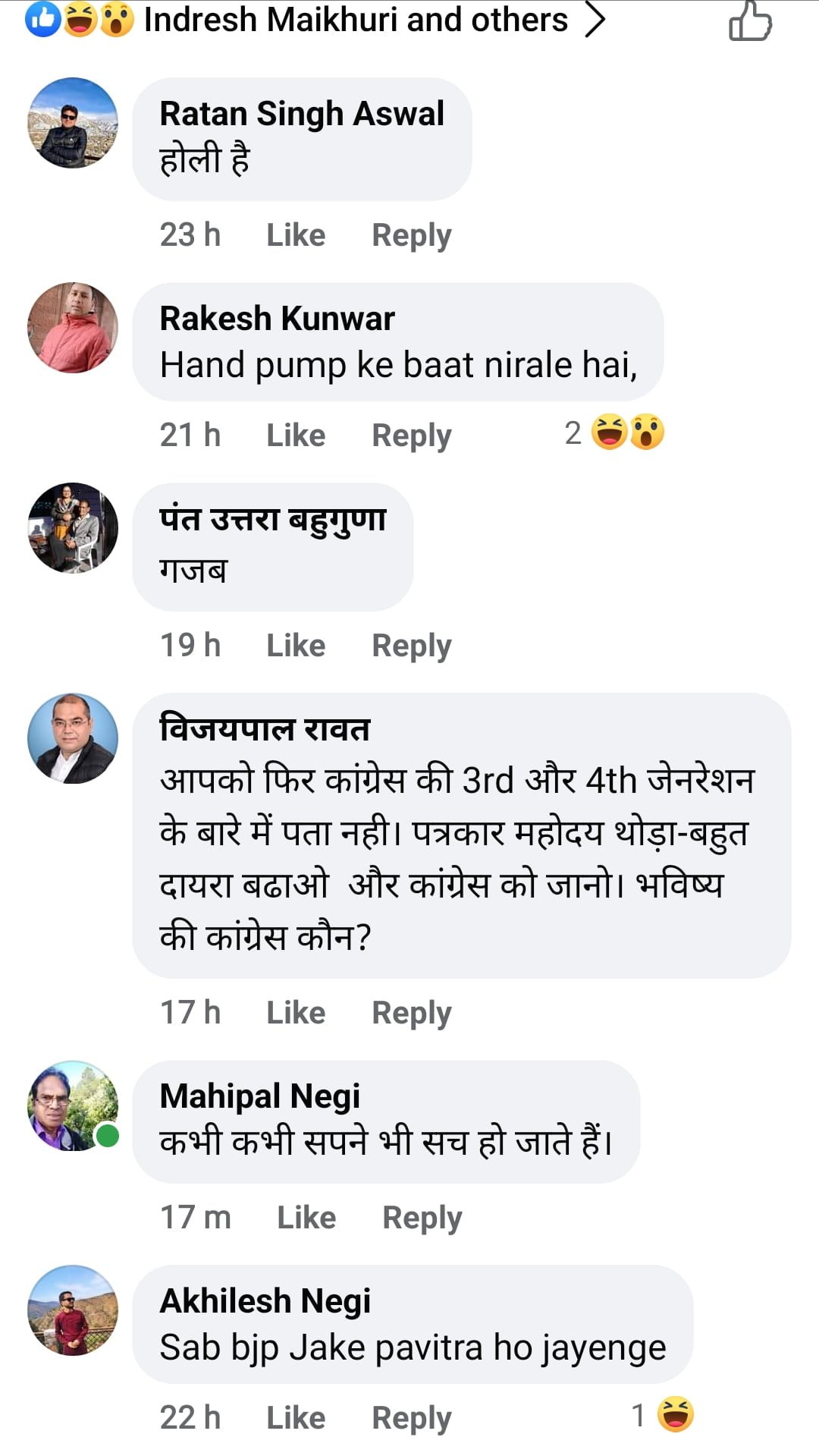This screenshot has width=819, height=1456.
Task: Open reactions list via chevron arrow
Action: 595,20
